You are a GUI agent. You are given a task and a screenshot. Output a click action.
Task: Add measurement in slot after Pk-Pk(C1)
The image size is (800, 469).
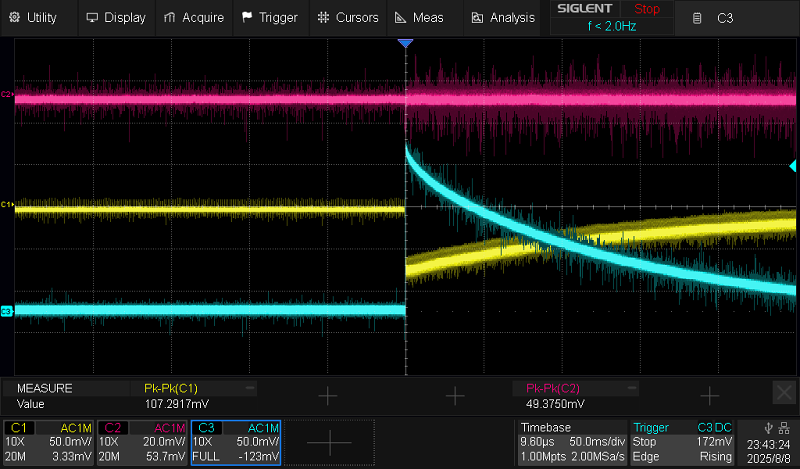[327, 396]
